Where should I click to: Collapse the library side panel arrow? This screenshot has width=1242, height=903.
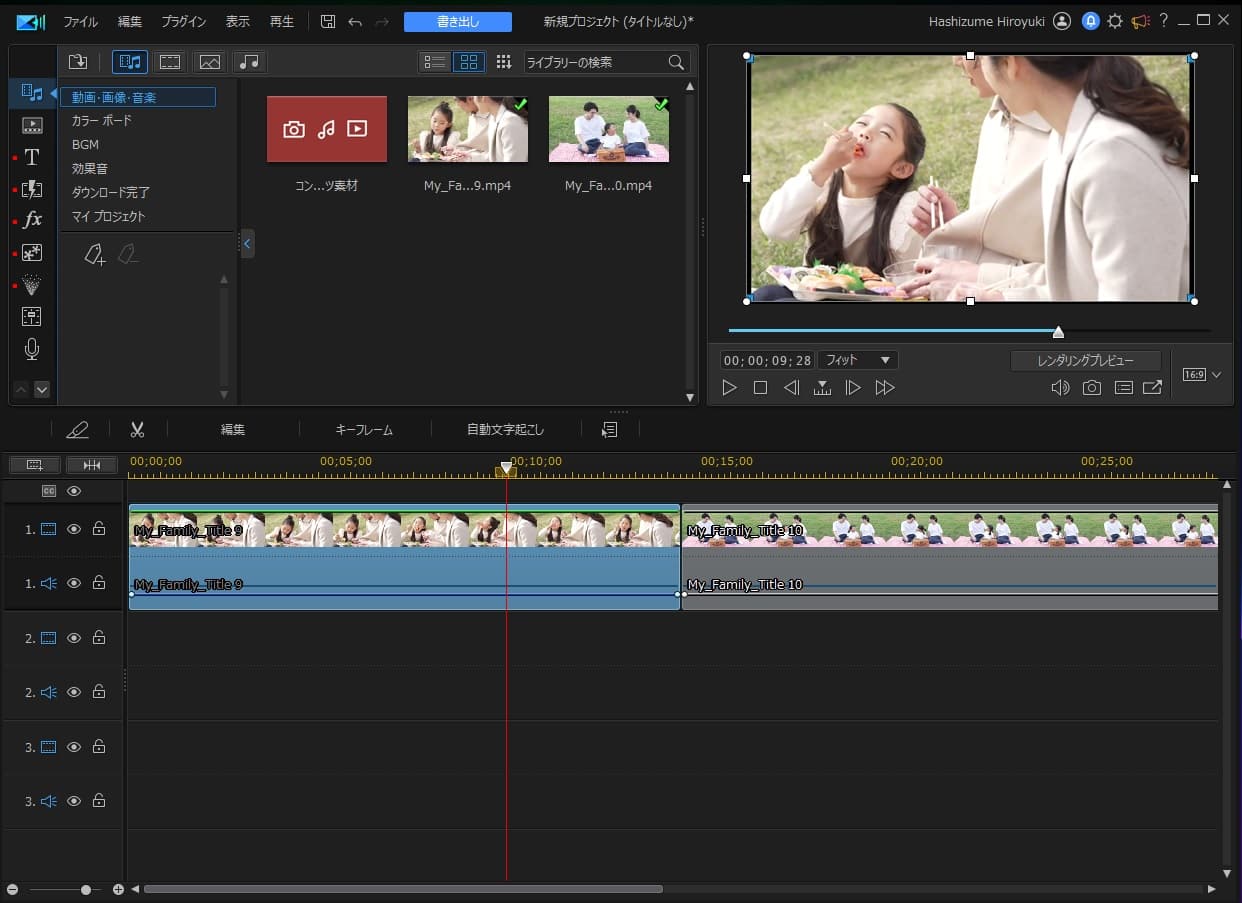coord(247,243)
